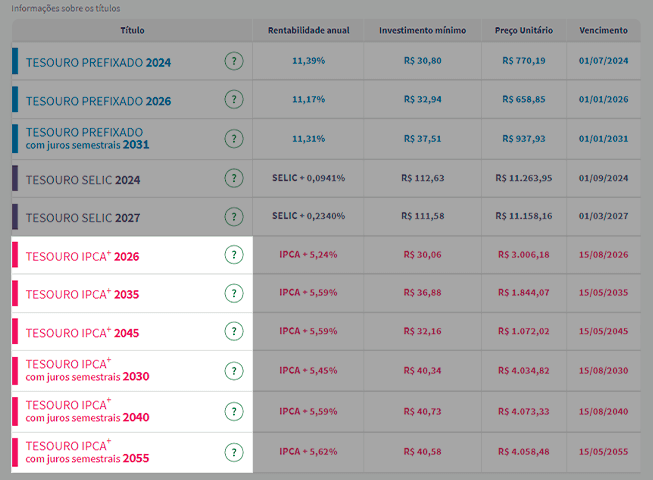Click the IPCA + 5,62% value

pyautogui.click(x=308, y=452)
